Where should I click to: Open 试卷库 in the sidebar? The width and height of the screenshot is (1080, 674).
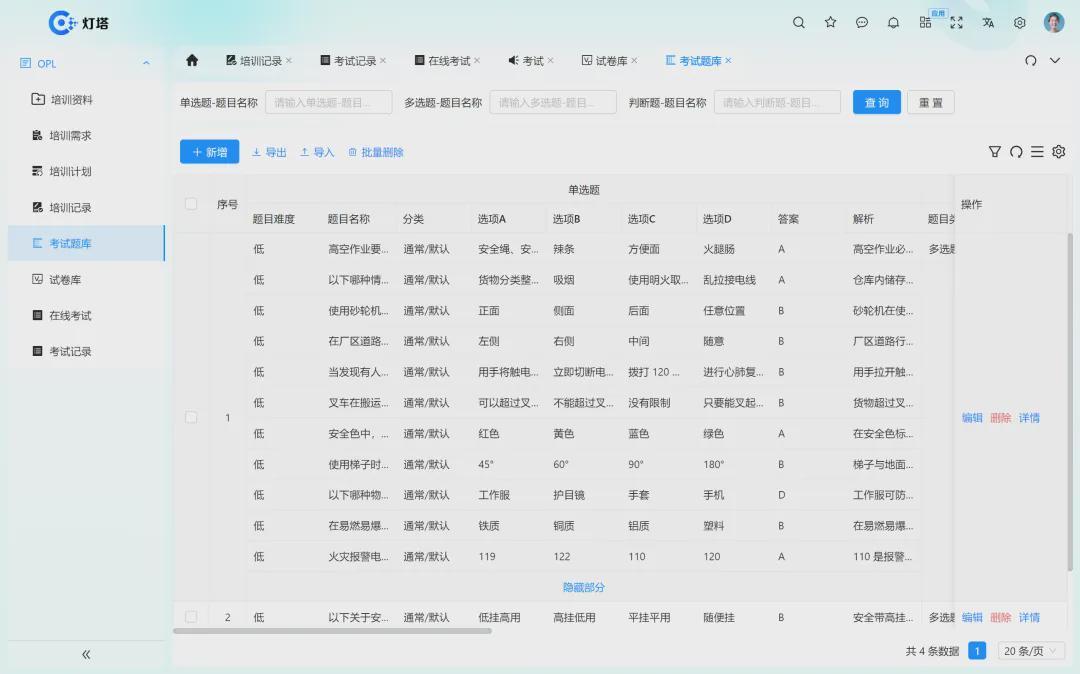tap(86, 280)
